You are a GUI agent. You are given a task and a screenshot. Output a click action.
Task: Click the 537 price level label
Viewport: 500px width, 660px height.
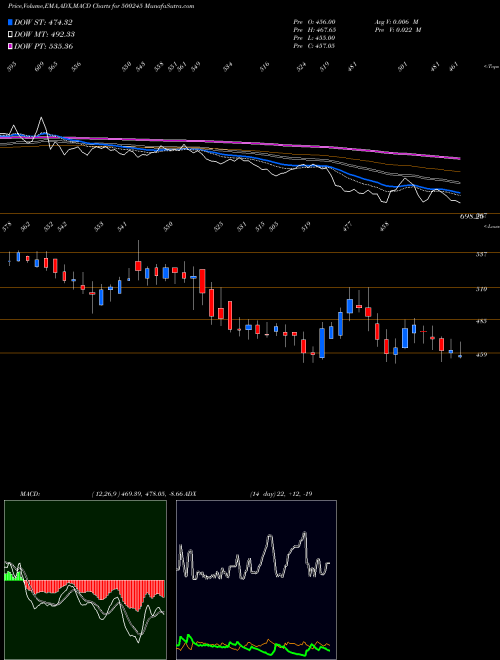point(481,254)
